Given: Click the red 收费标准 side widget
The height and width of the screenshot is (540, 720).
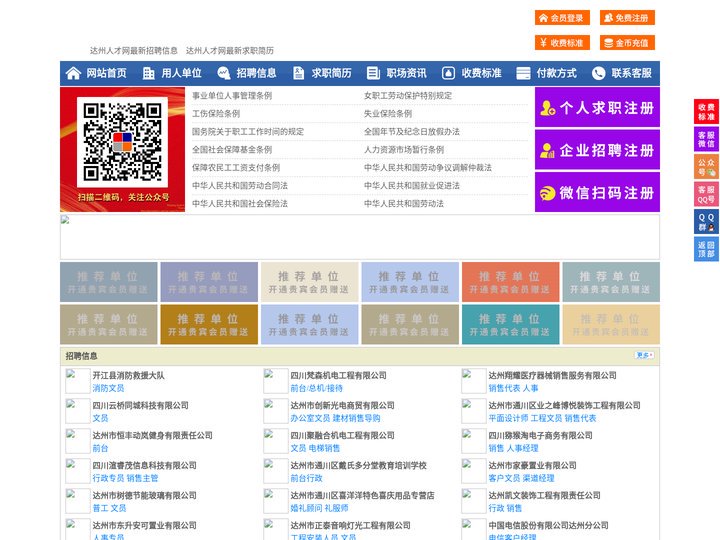Looking at the screenshot, I should click(x=706, y=111).
